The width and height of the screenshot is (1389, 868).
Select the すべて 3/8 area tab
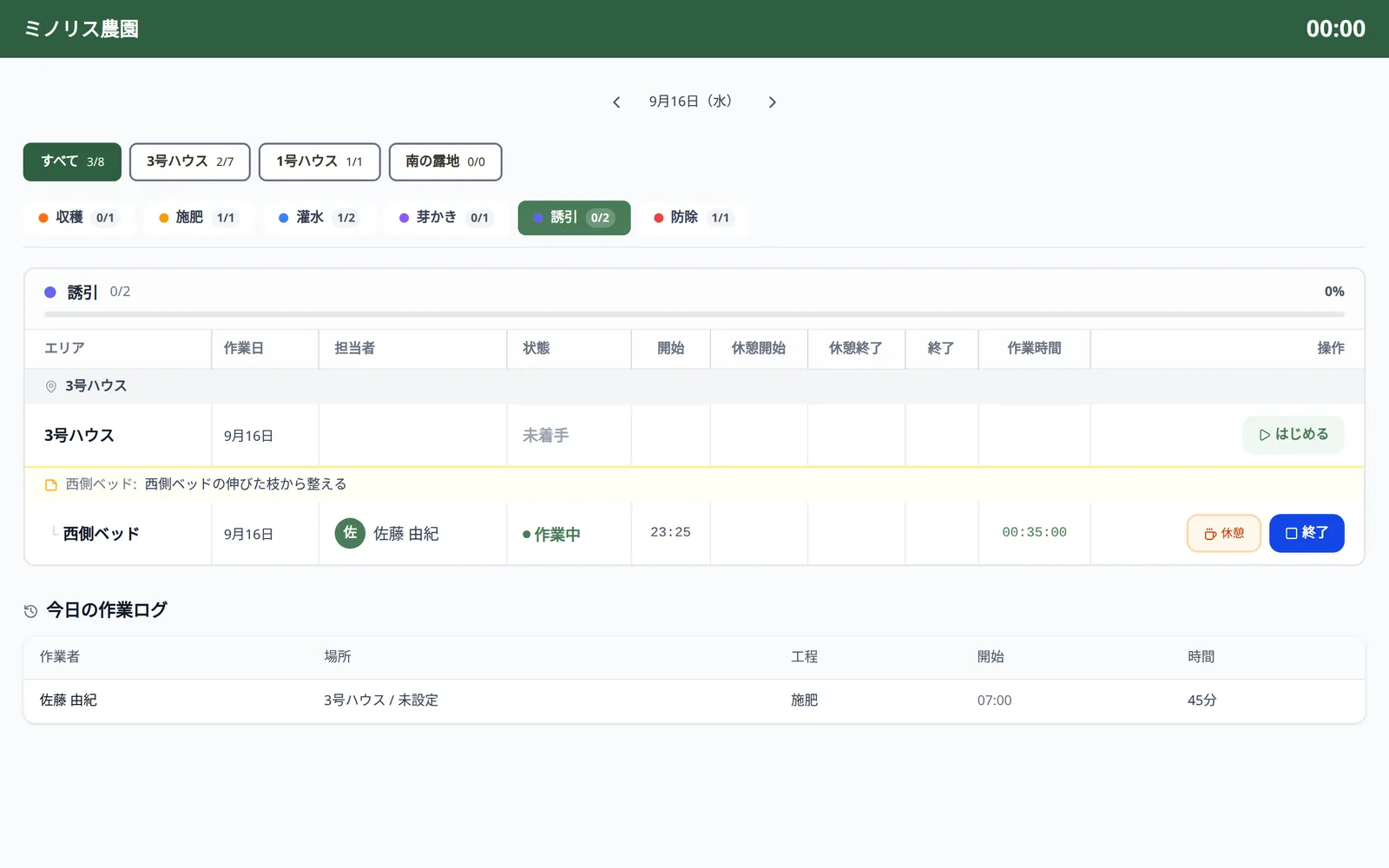72,162
